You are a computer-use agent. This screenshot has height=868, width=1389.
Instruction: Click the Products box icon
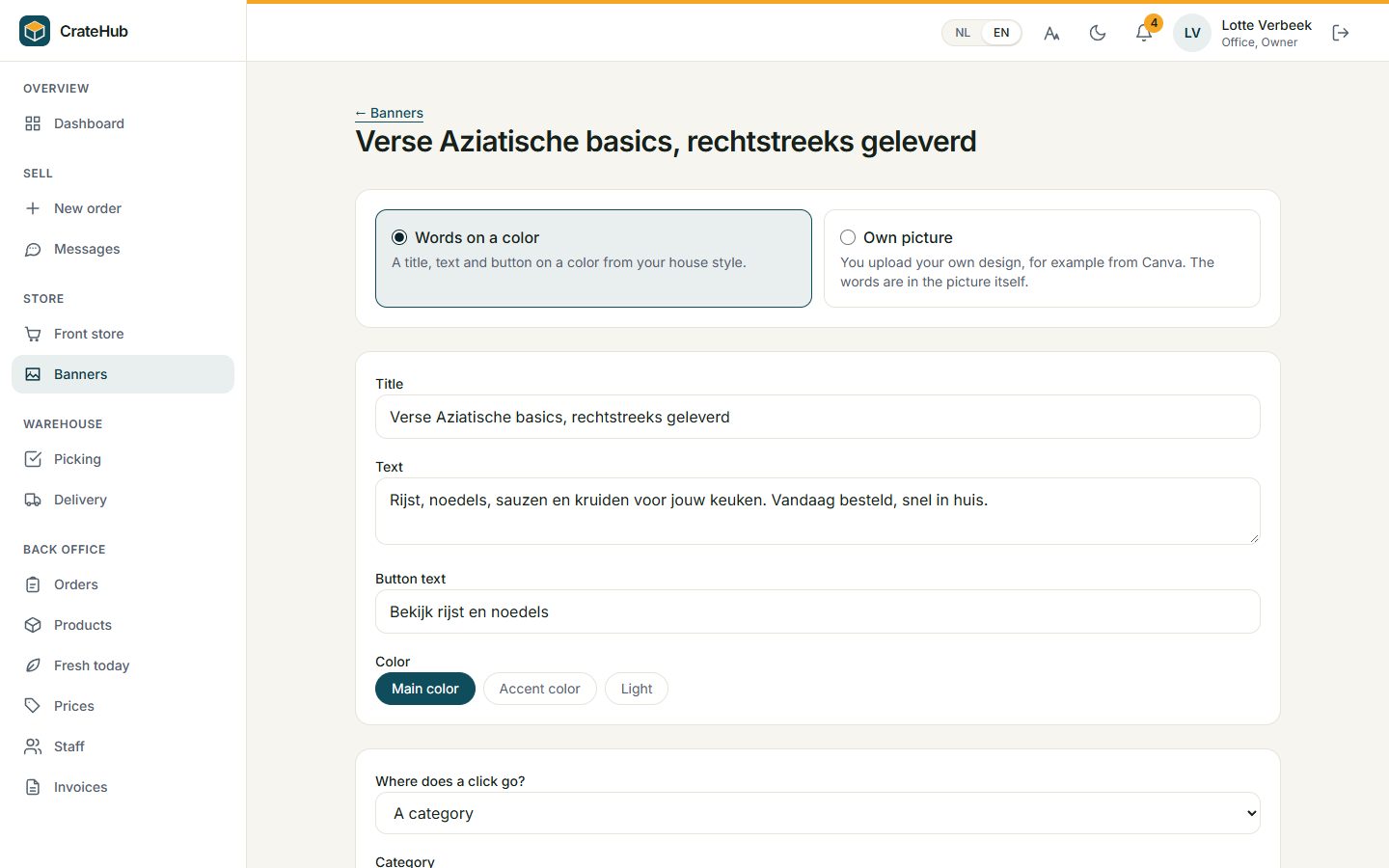(x=33, y=625)
